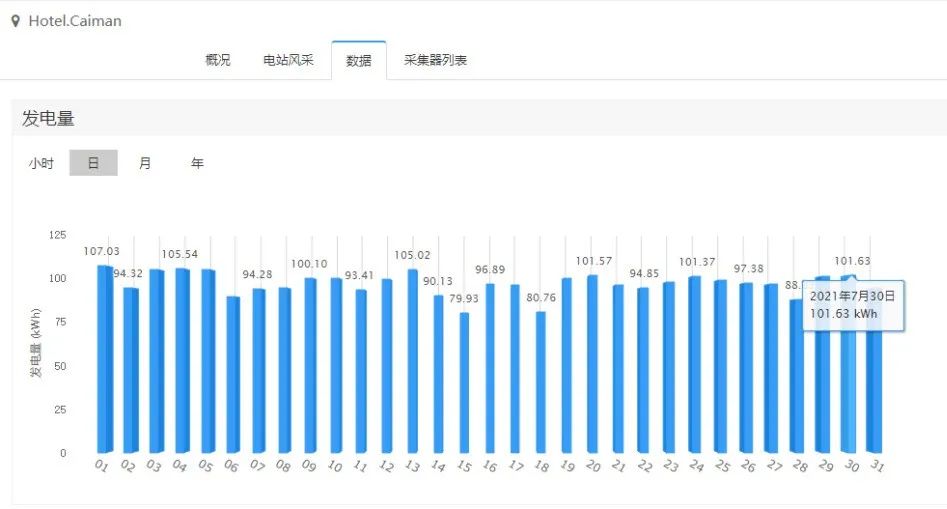Viewport: 947px width, 509px height.
Task: Select the 日 daily view button
Action: tap(93, 163)
